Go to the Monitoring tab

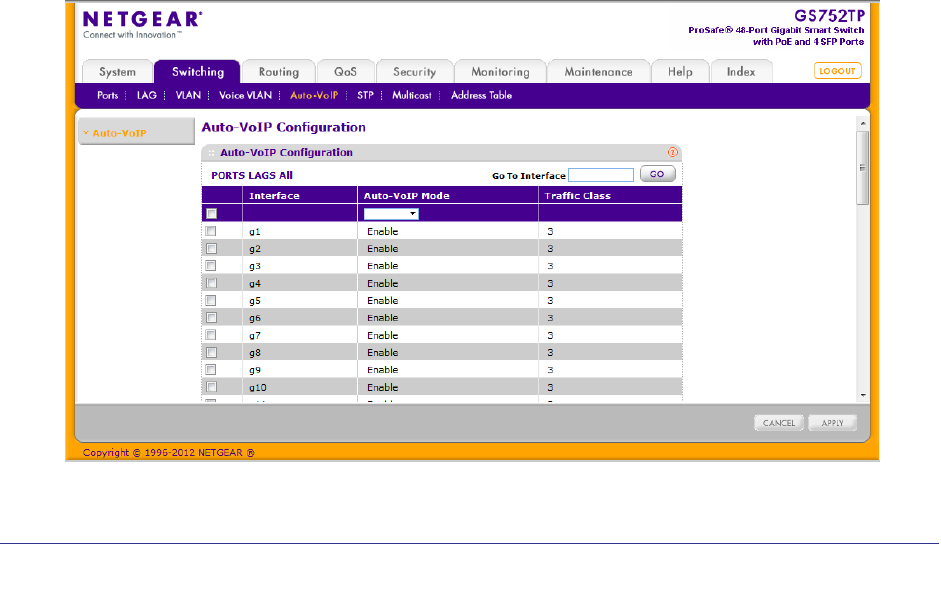pos(500,72)
